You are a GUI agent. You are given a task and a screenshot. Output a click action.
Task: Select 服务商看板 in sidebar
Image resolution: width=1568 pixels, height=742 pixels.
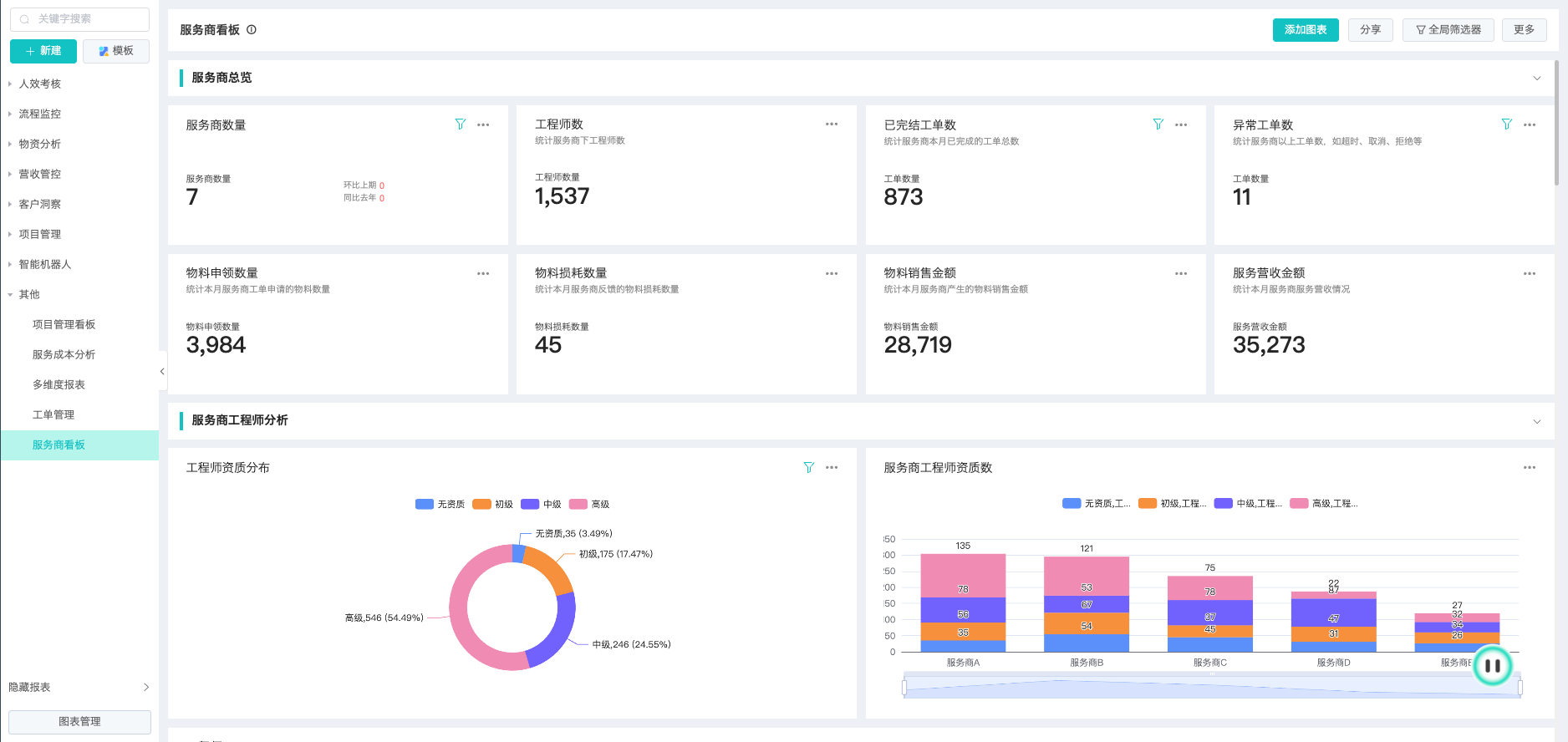[x=79, y=445]
